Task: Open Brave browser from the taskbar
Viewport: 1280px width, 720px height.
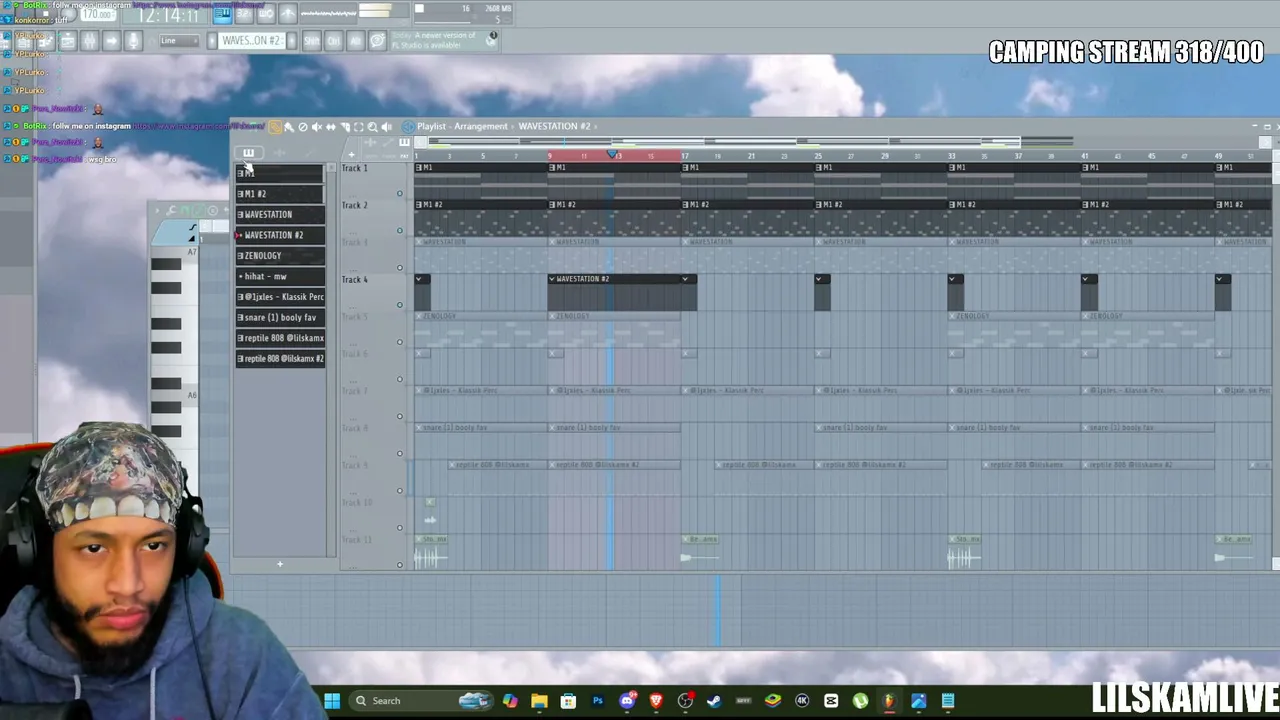Action: tap(656, 701)
